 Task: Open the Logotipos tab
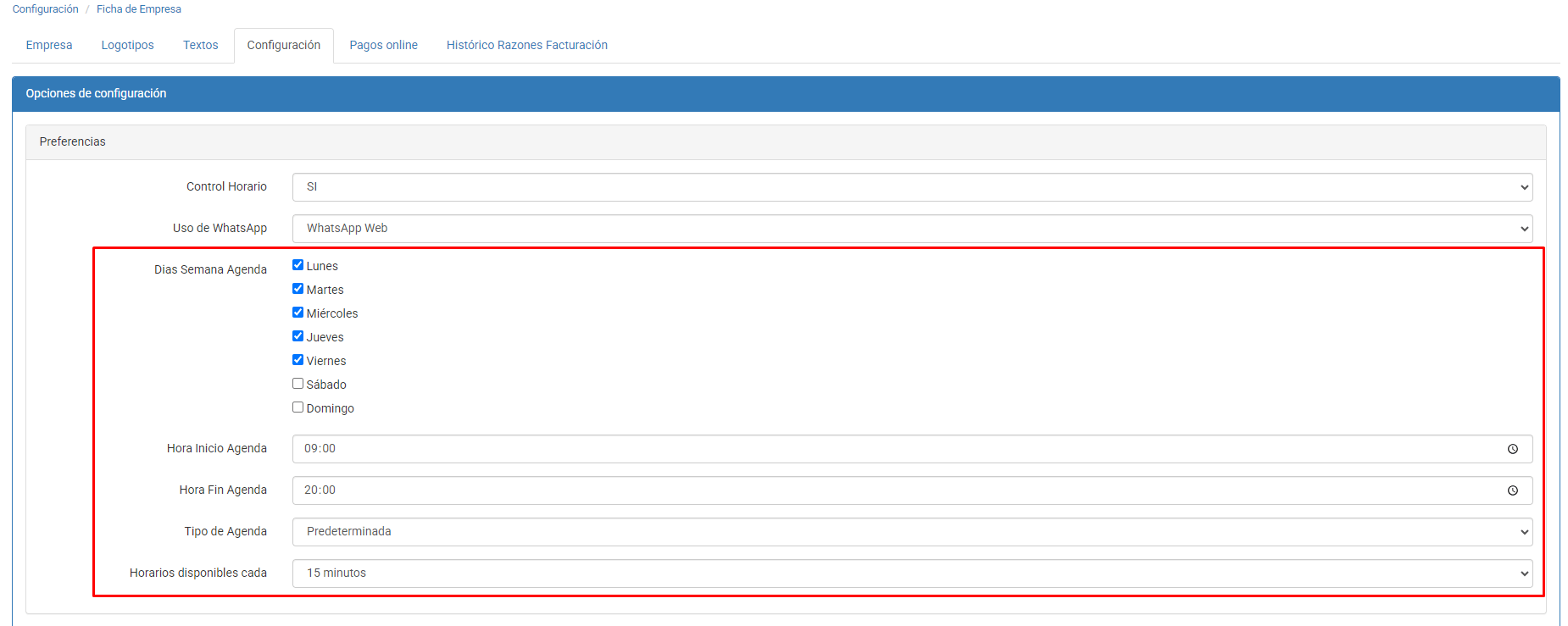(127, 45)
